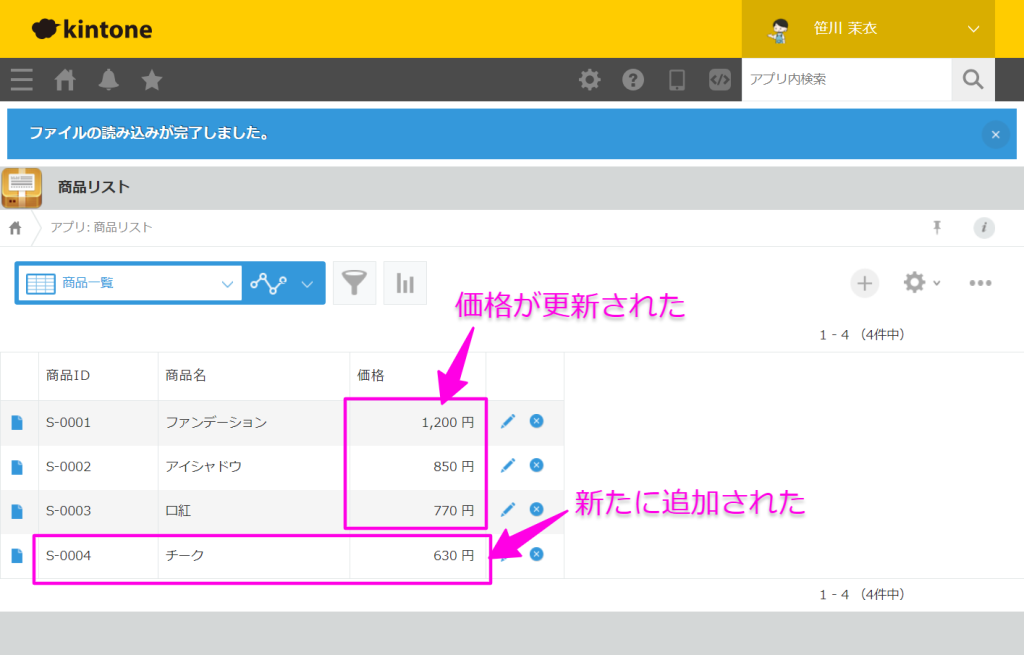Open kintone settings gear in header
The image size is (1024, 655).
[x=589, y=80]
